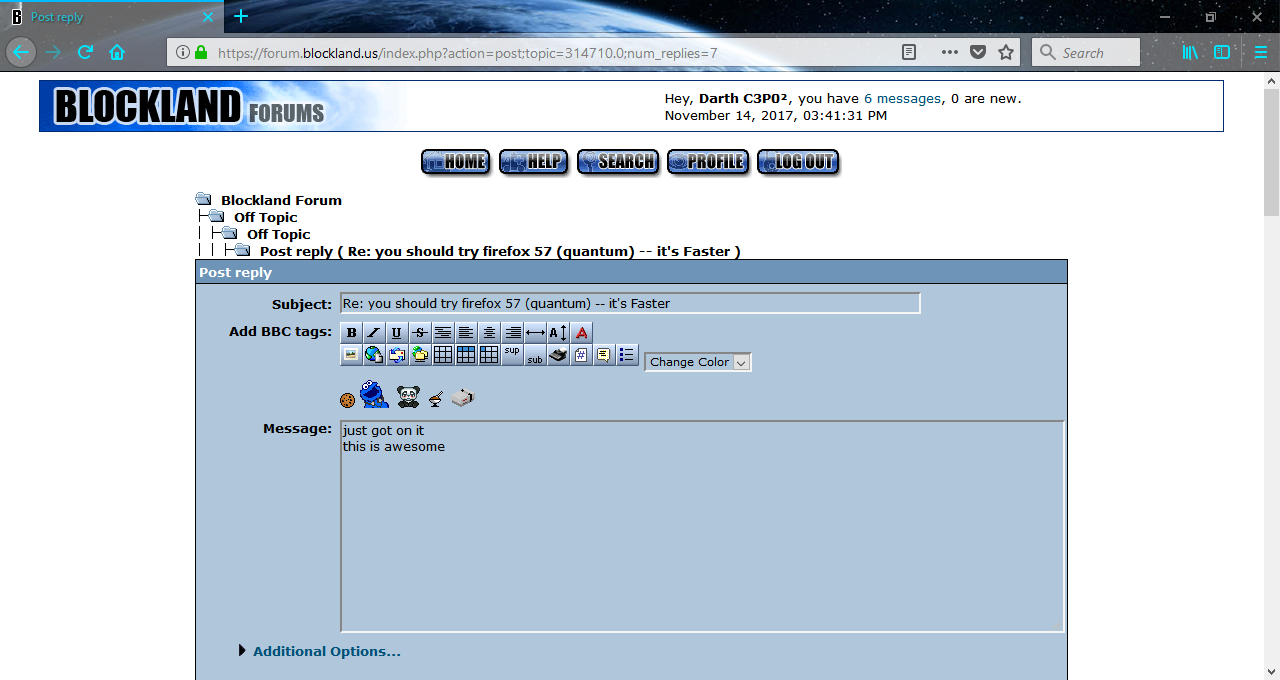1280x680 pixels.
Task: Apply italic BBC tag
Action: click(x=374, y=333)
